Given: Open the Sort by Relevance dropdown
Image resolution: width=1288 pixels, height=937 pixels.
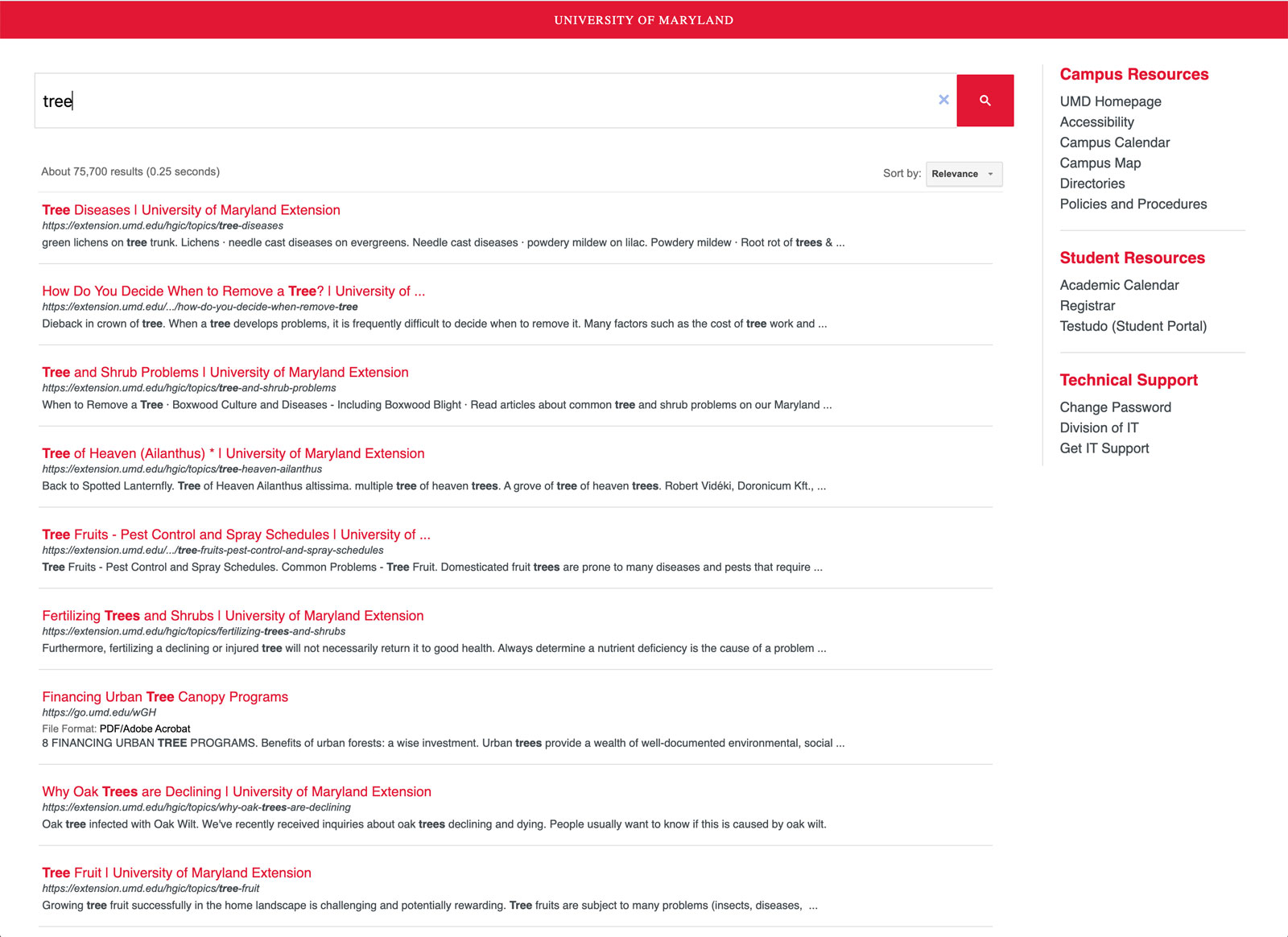Looking at the screenshot, I should click(964, 174).
